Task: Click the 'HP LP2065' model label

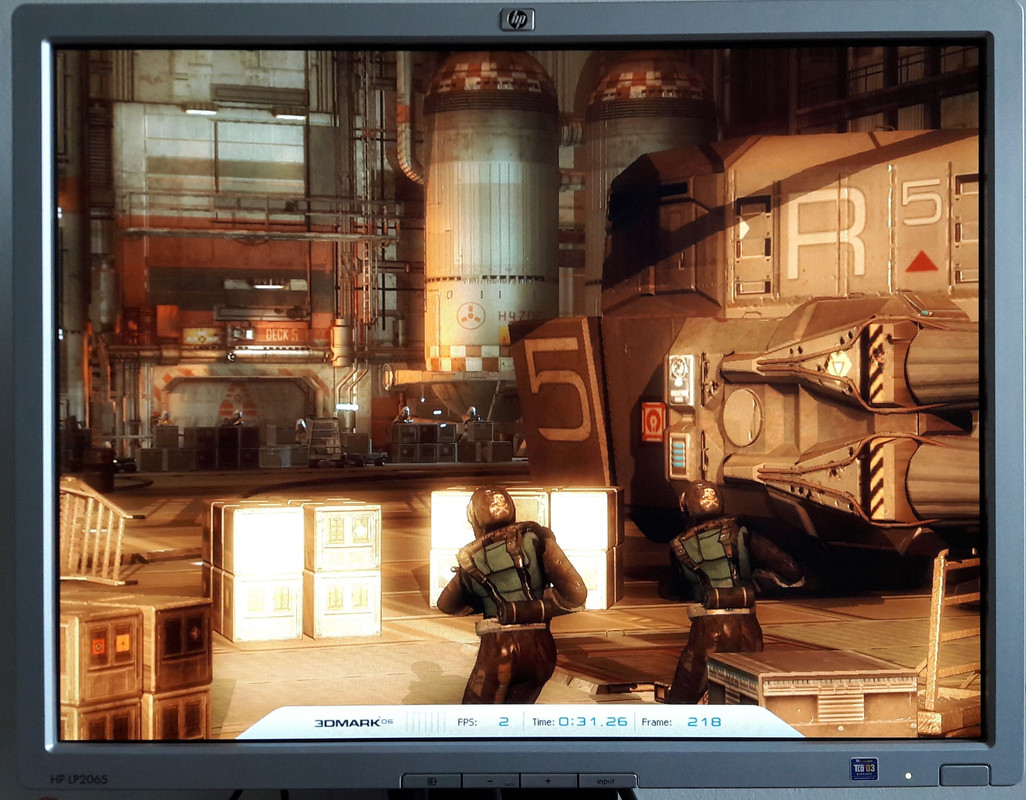Action: click(x=79, y=779)
